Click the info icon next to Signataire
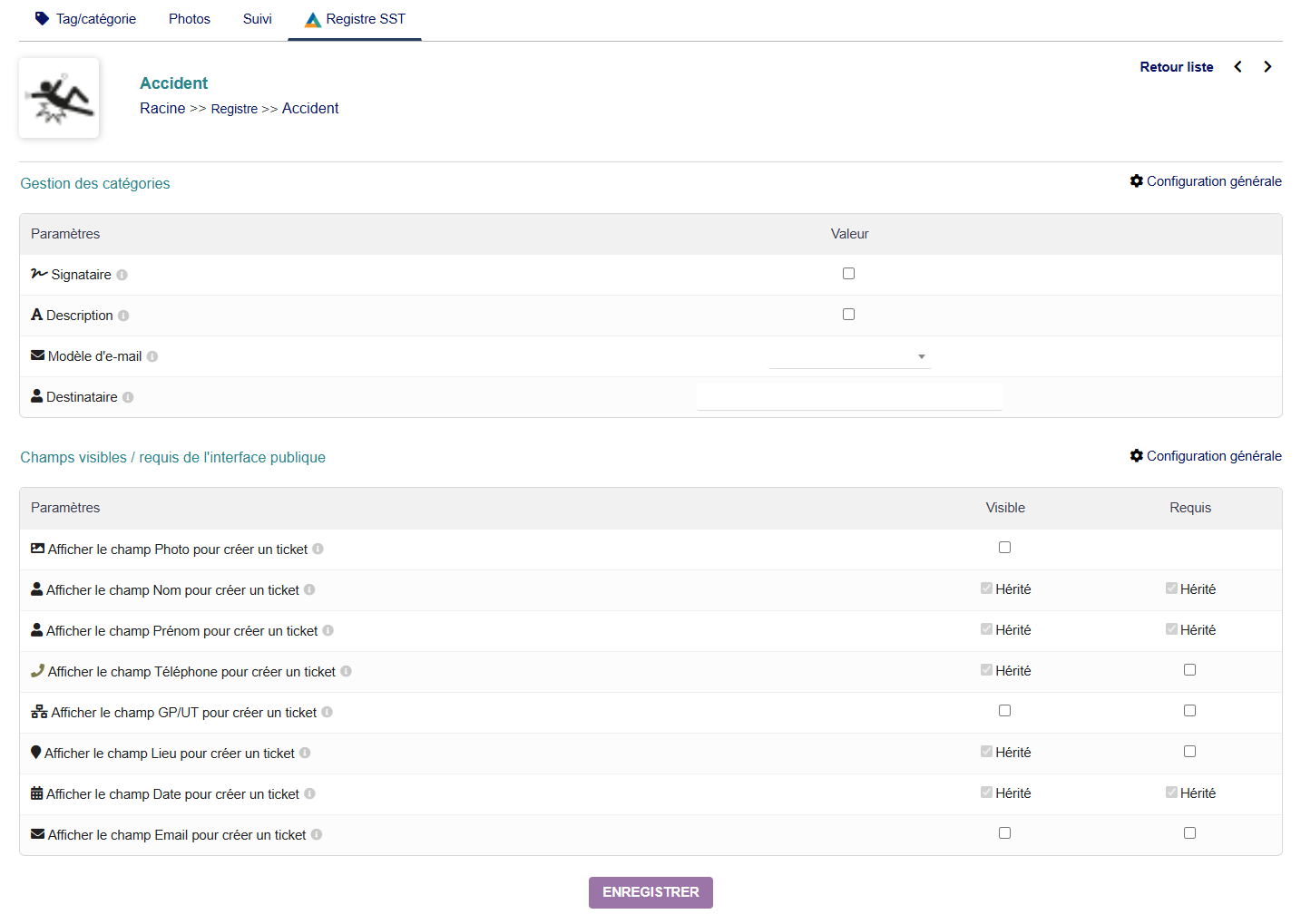 click(x=122, y=275)
